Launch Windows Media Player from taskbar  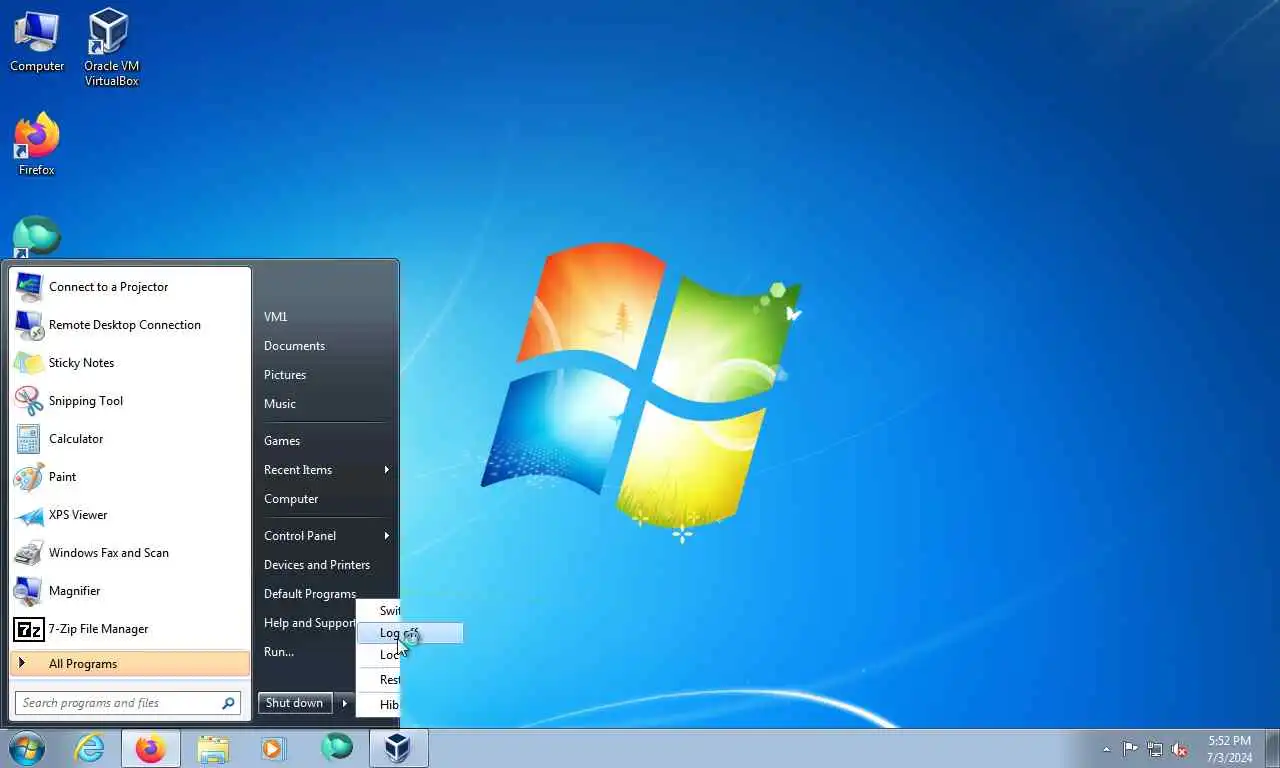pos(271,748)
